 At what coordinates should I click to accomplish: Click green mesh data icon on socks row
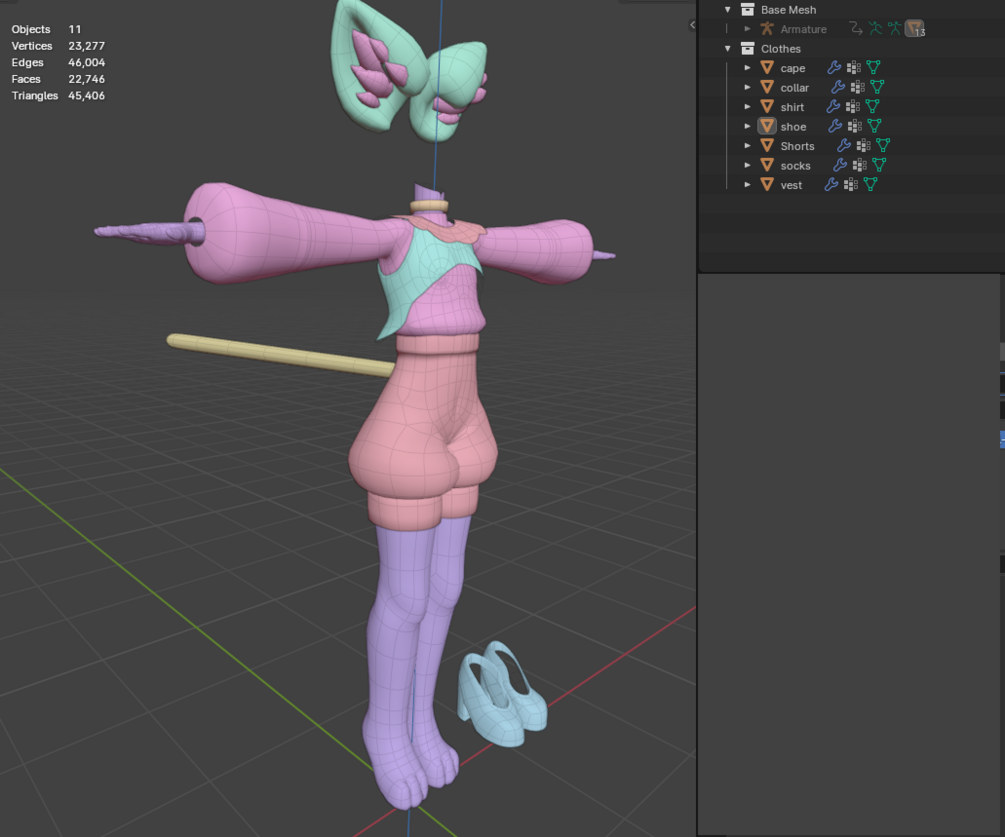[879, 165]
